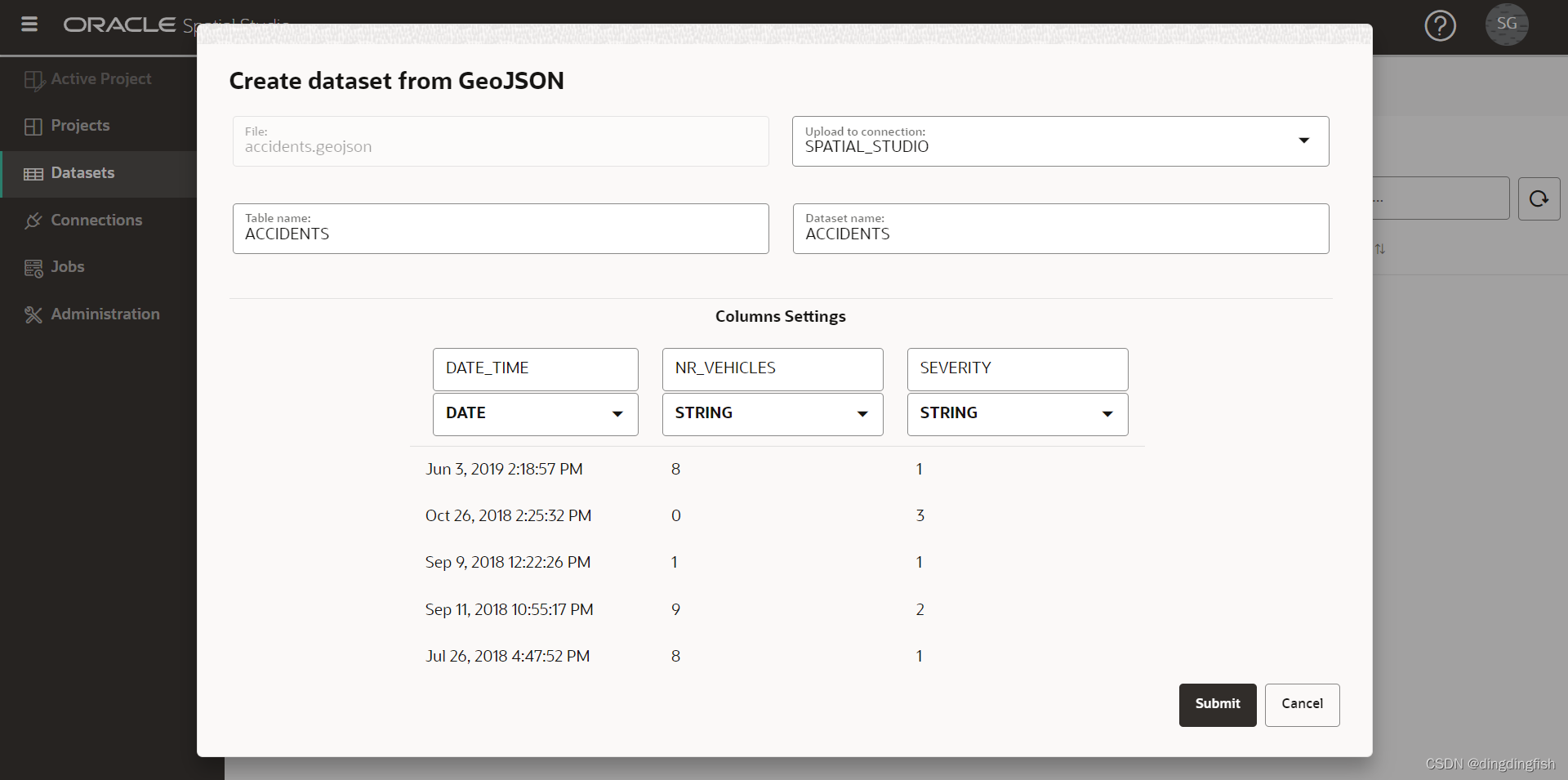Open the SG user avatar menu

point(1507,25)
